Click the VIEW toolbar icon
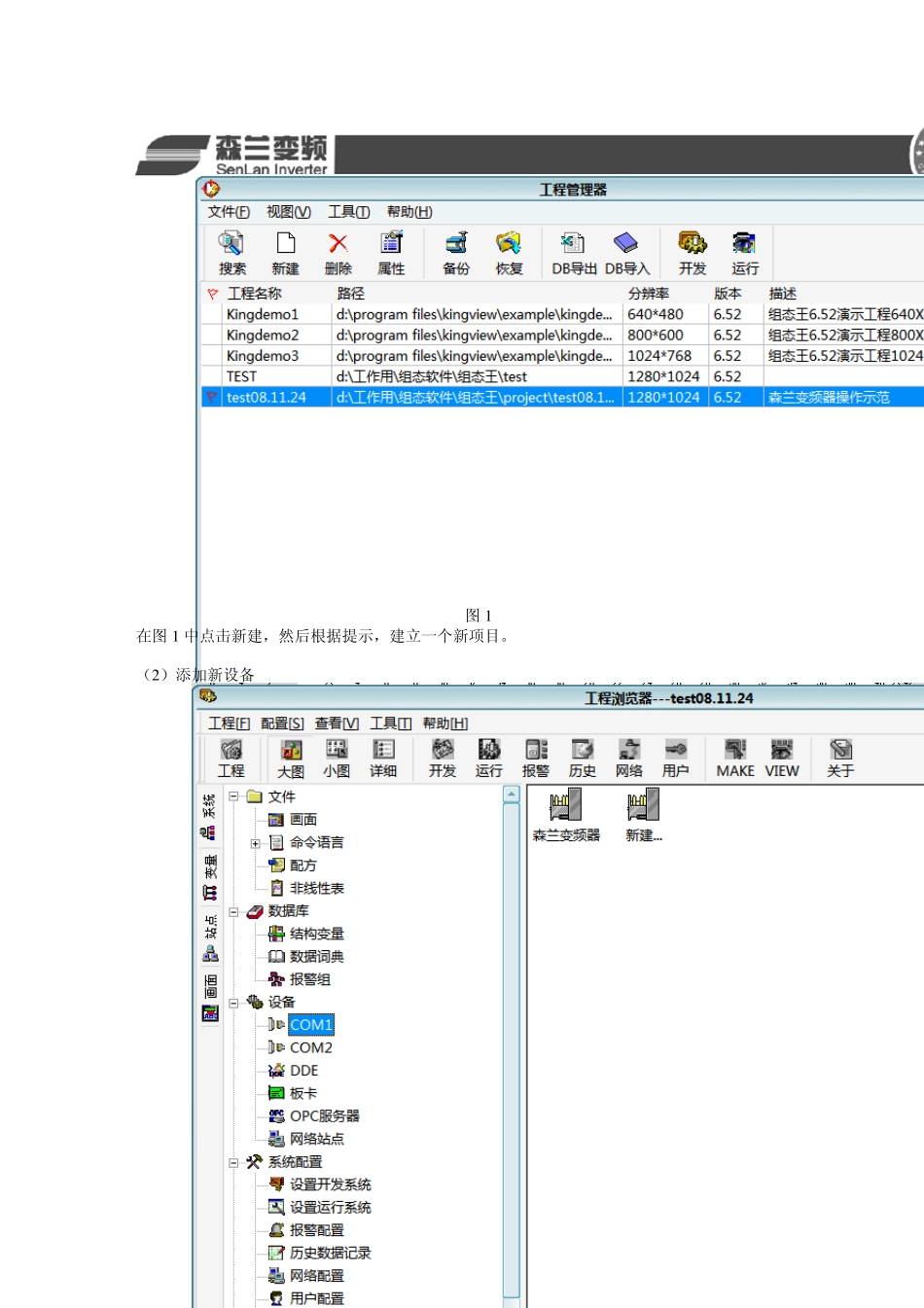 tap(782, 759)
